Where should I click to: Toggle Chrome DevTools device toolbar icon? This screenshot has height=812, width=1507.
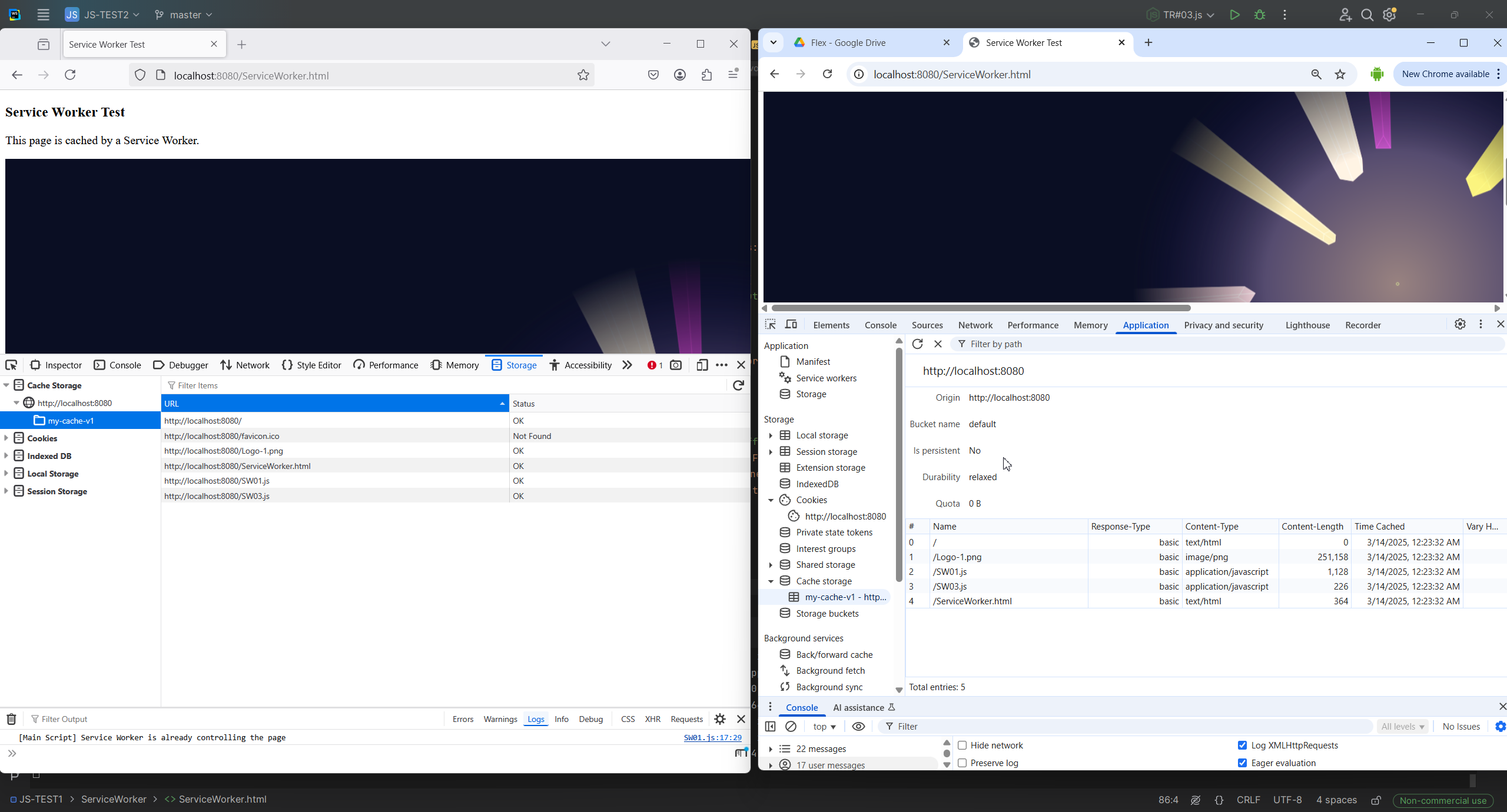[791, 325]
